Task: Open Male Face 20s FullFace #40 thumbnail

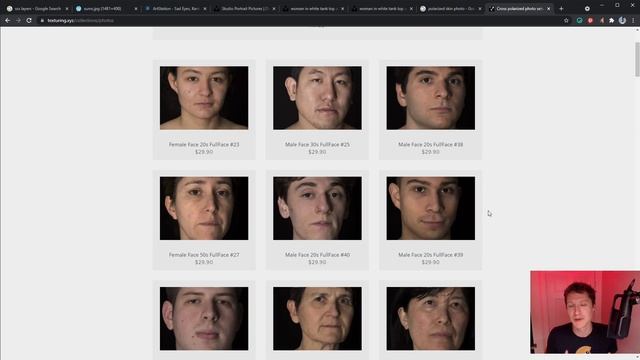Action: coord(317,208)
